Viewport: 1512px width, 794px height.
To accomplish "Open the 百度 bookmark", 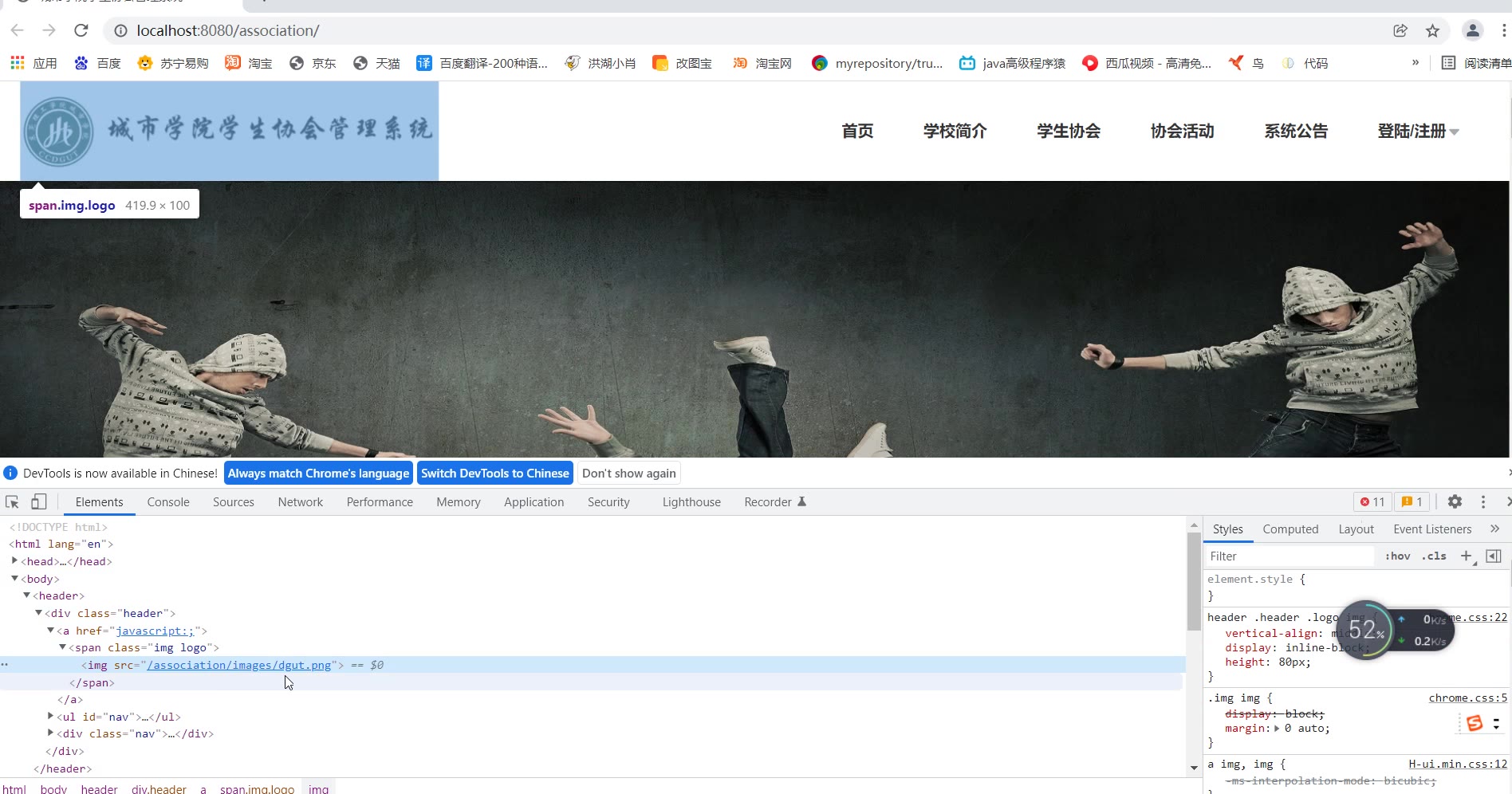I will click(x=97, y=63).
